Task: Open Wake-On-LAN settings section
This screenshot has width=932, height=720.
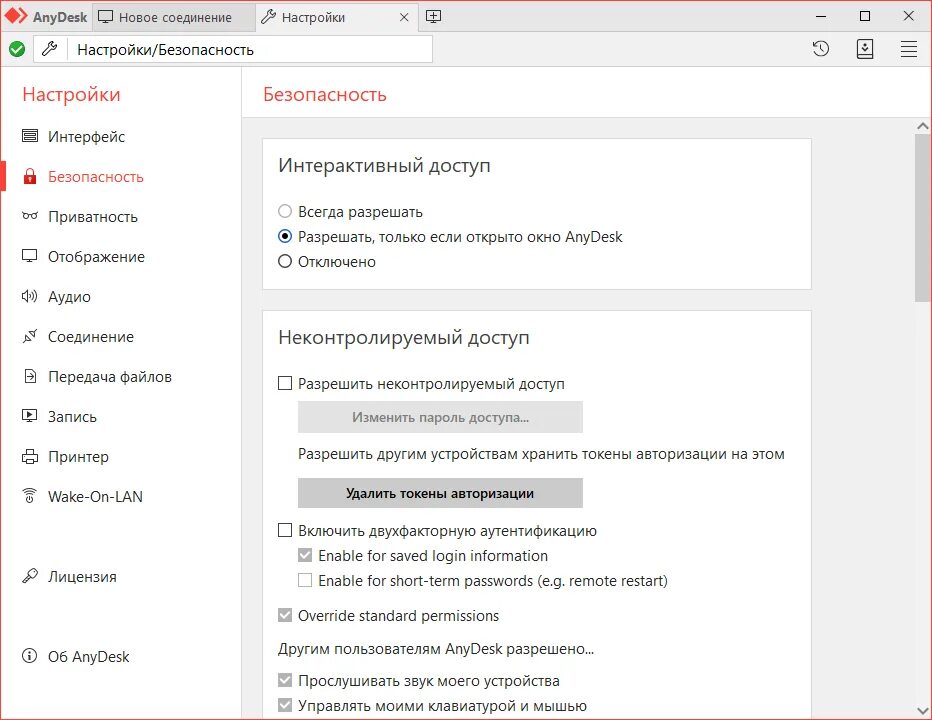Action: coord(95,496)
